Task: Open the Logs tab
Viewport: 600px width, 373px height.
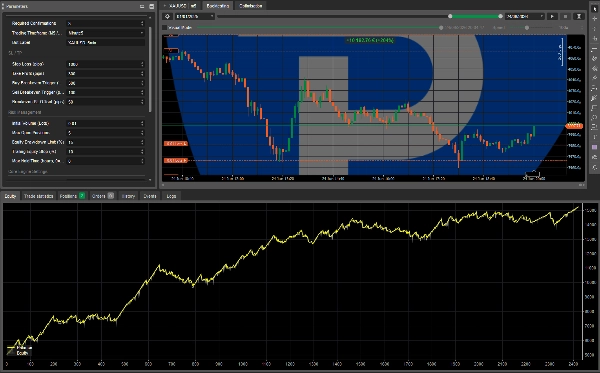Action: click(x=171, y=196)
